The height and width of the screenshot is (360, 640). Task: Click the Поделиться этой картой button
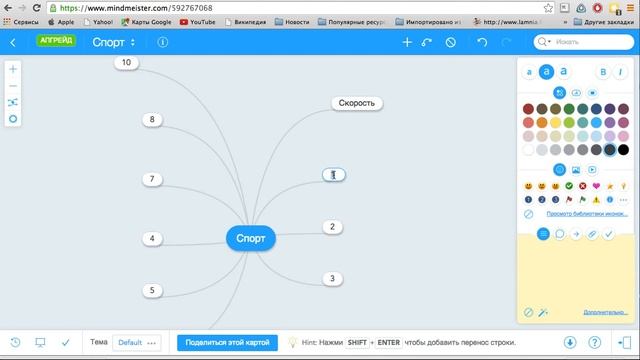[227, 342]
